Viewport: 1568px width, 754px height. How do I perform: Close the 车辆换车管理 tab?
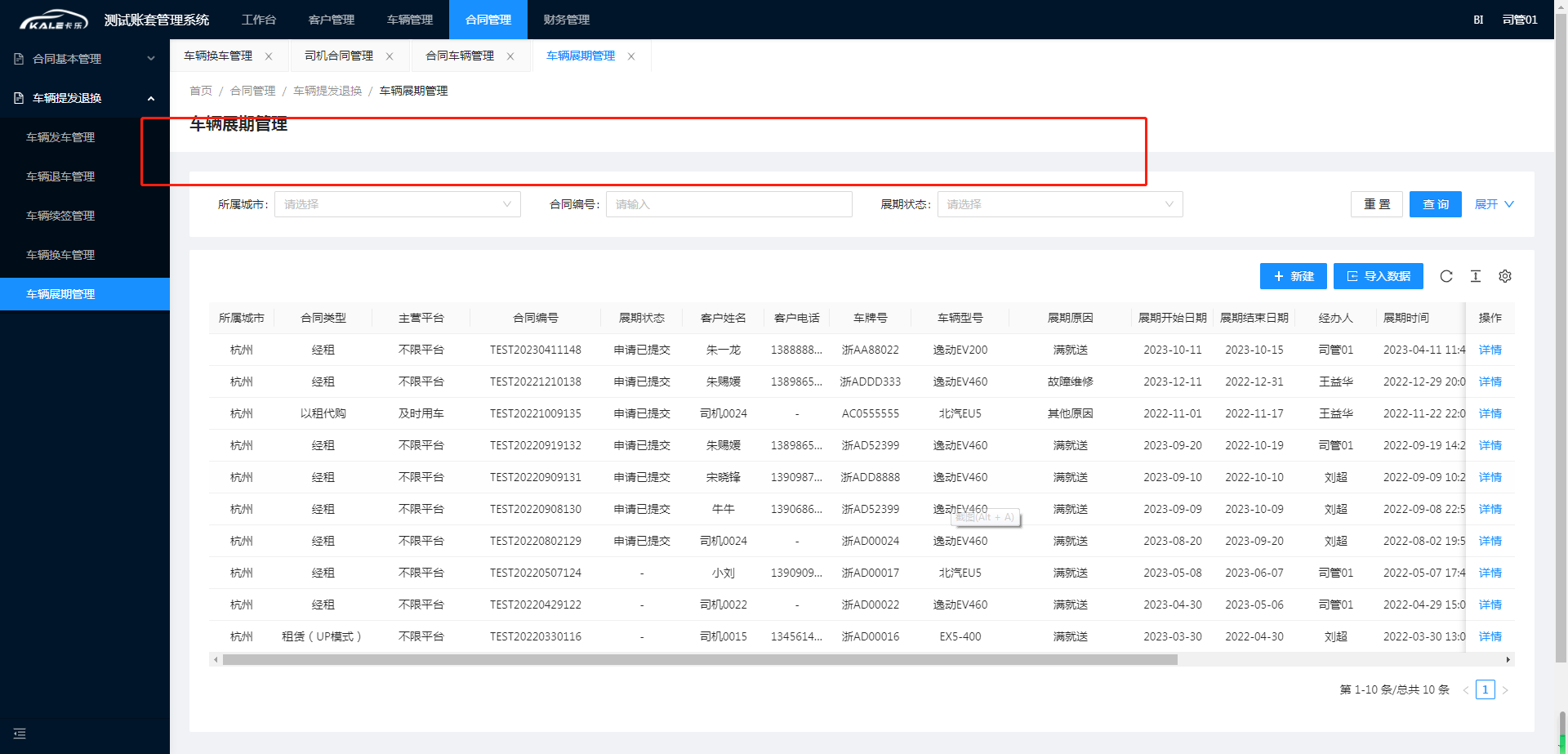[269, 56]
